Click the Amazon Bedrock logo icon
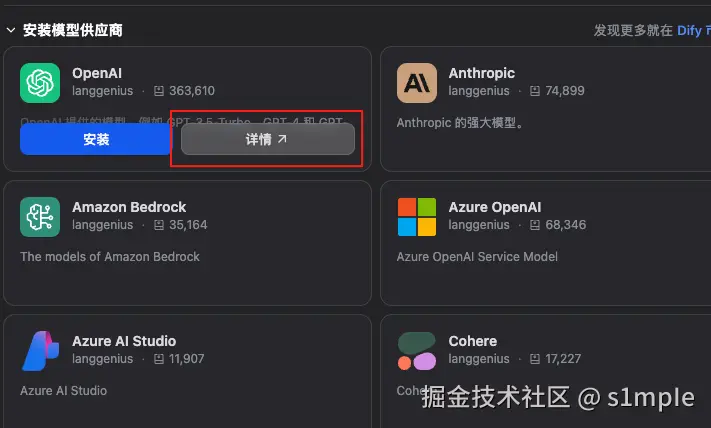Viewport: 711px width, 428px height. (41, 217)
